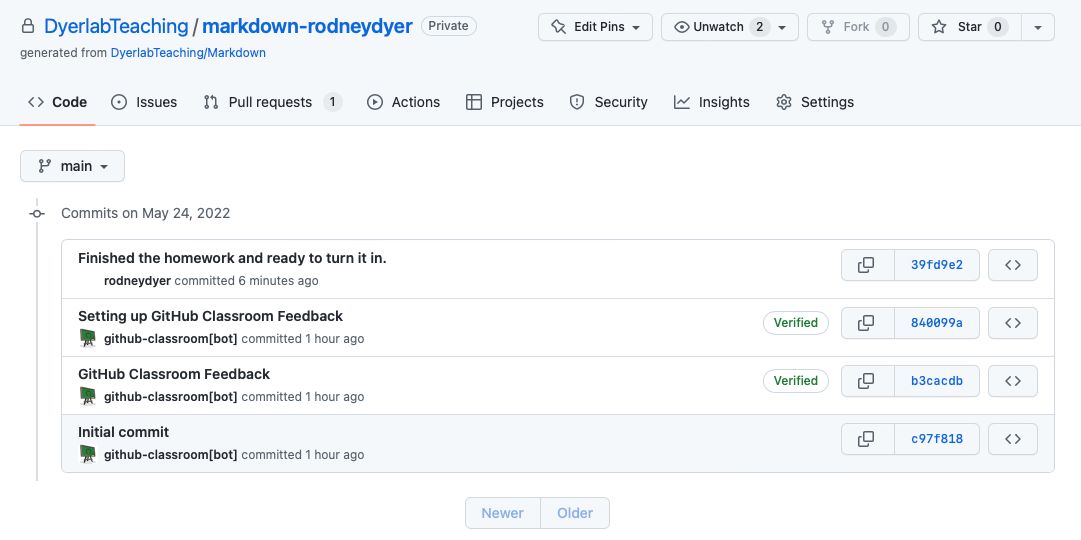Open commit 'Finished the homework and ready to turn it in.'
The image size is (1081, 540).
(232, 258)
